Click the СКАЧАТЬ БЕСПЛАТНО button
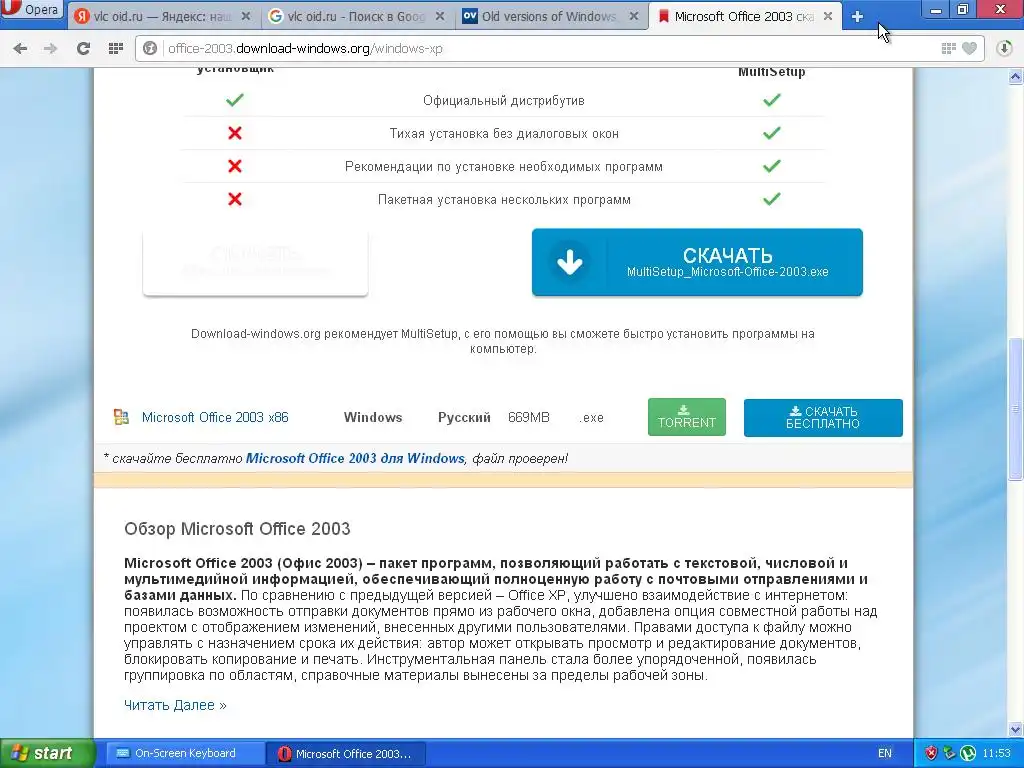The width and height of the screenshot is (1024, 768). coord(823,417)
